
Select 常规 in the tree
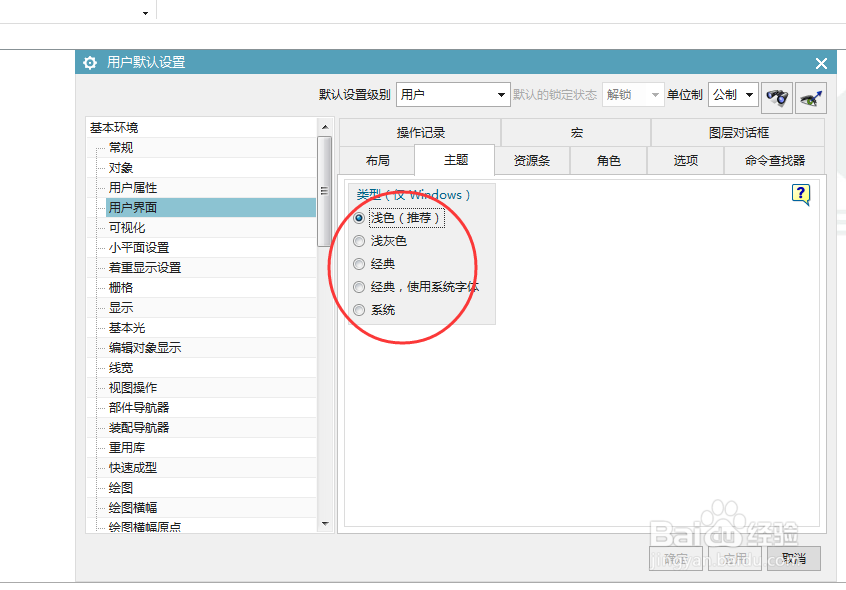[x=121, y=148]
